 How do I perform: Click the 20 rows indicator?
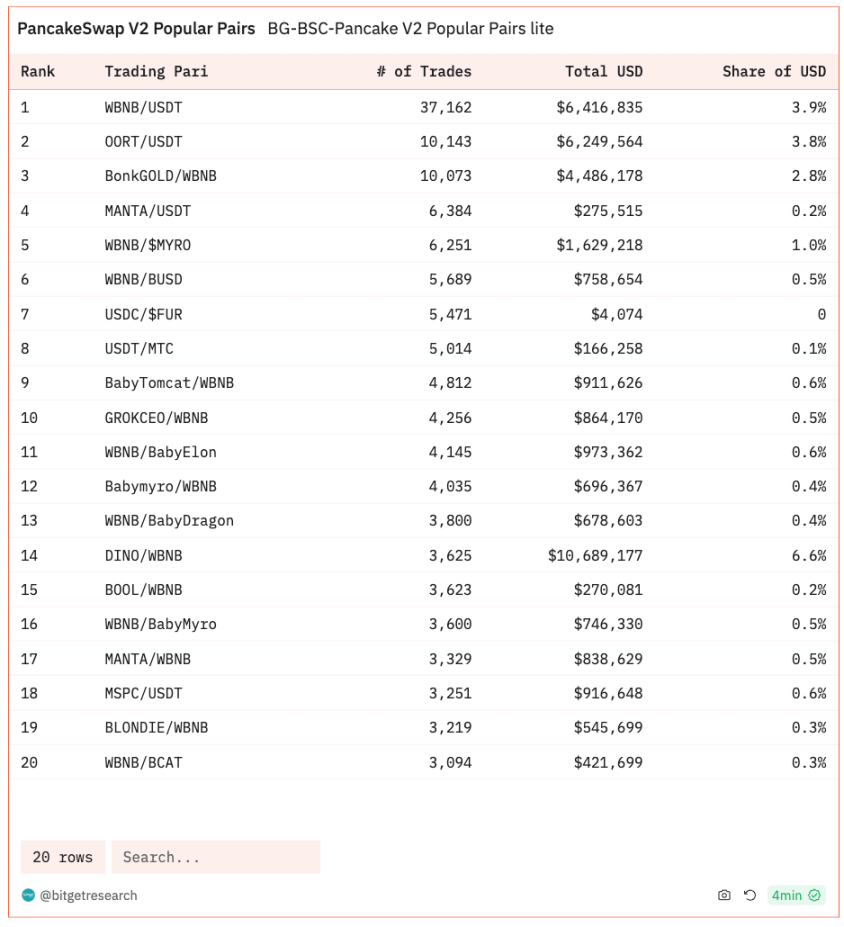tap(63, 857)
